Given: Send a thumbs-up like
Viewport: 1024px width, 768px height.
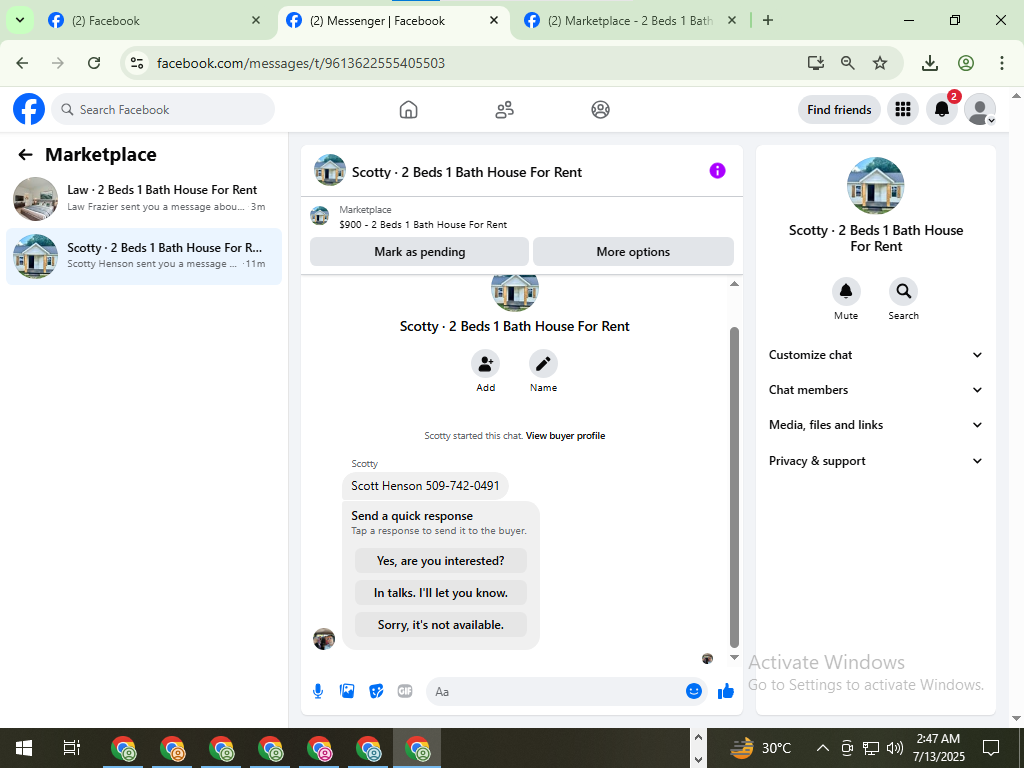Looking at the screenshot, I should [x=726, y=691].
